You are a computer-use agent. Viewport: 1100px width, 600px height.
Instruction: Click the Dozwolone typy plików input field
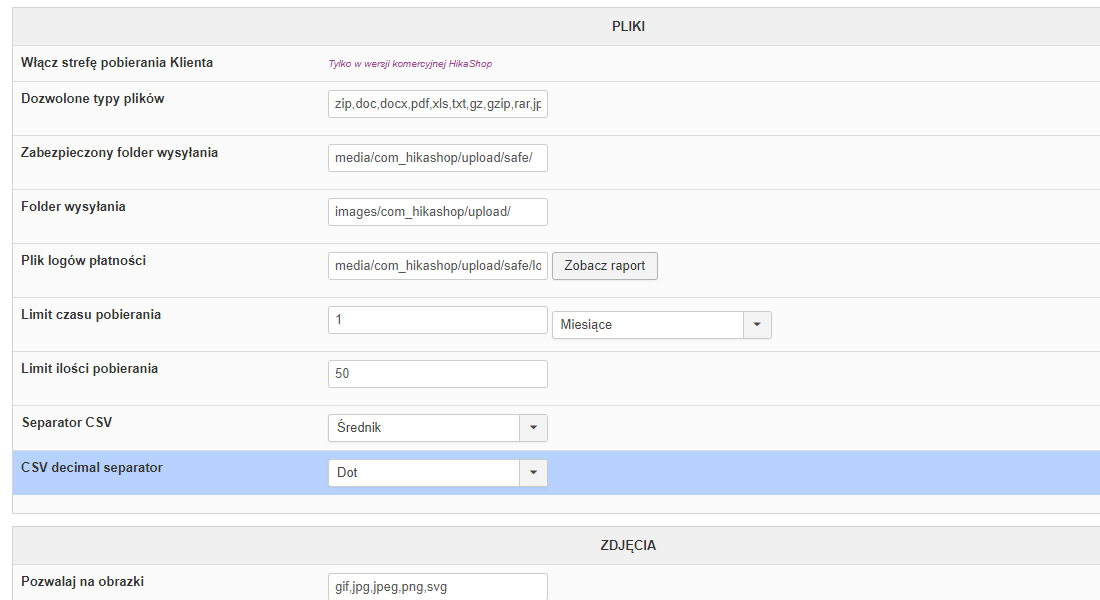tap(437, 104)
